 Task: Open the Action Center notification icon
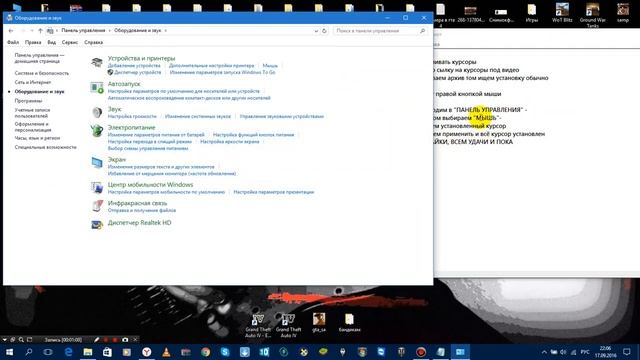point(627,352)
